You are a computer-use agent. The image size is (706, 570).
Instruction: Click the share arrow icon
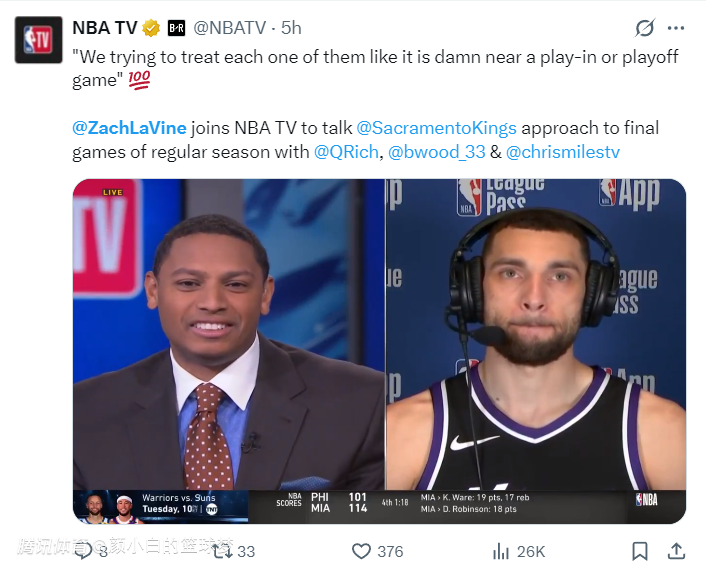point(676,551)
